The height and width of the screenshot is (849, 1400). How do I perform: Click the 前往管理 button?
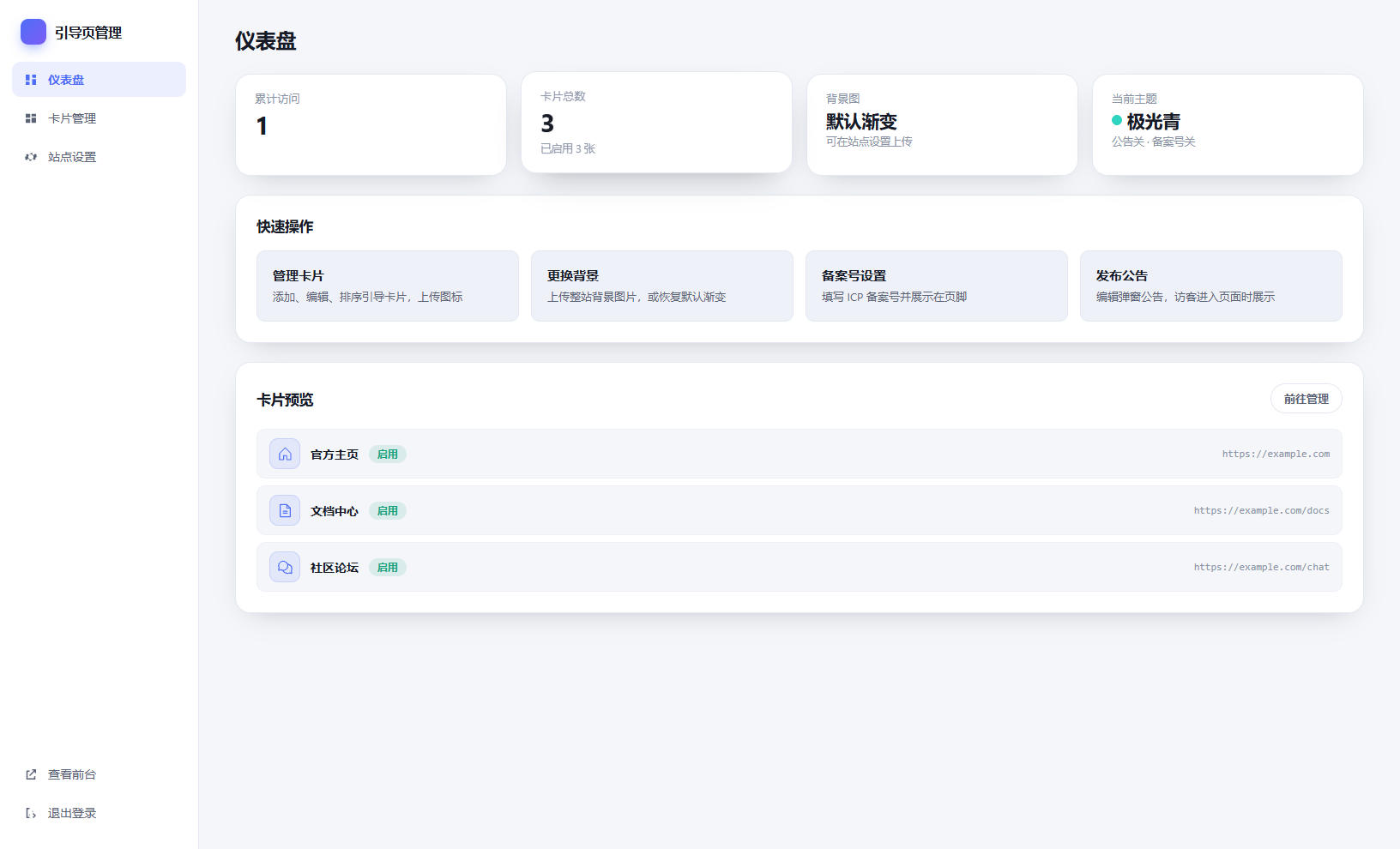pyautogui.click(x=1306, y=398)
